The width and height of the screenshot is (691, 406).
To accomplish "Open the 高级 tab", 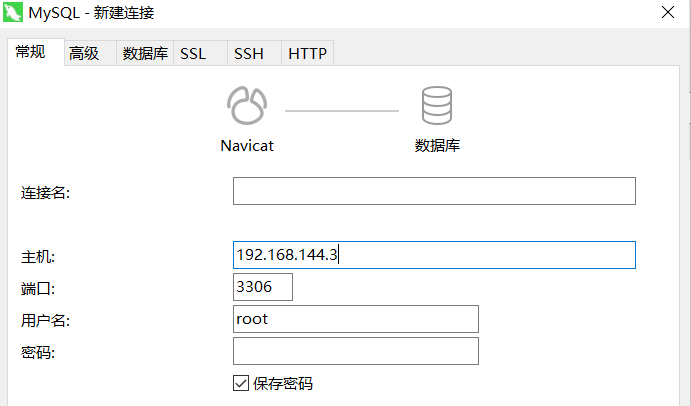I will click(90, 53).
